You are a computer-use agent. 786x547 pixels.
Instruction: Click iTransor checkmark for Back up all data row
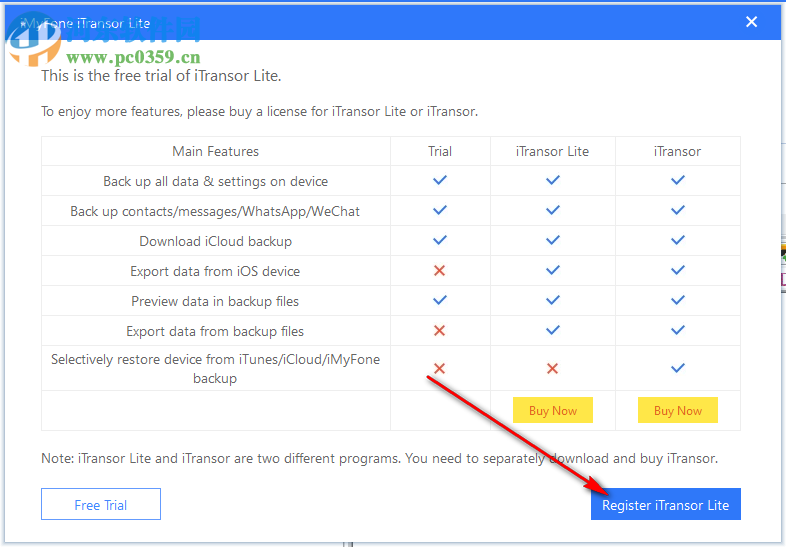click(678, 180)
